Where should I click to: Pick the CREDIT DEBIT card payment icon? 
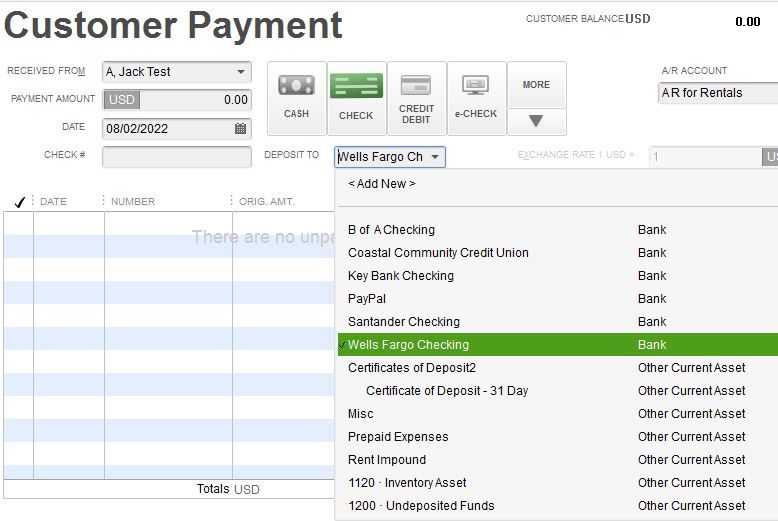(416, 98)
